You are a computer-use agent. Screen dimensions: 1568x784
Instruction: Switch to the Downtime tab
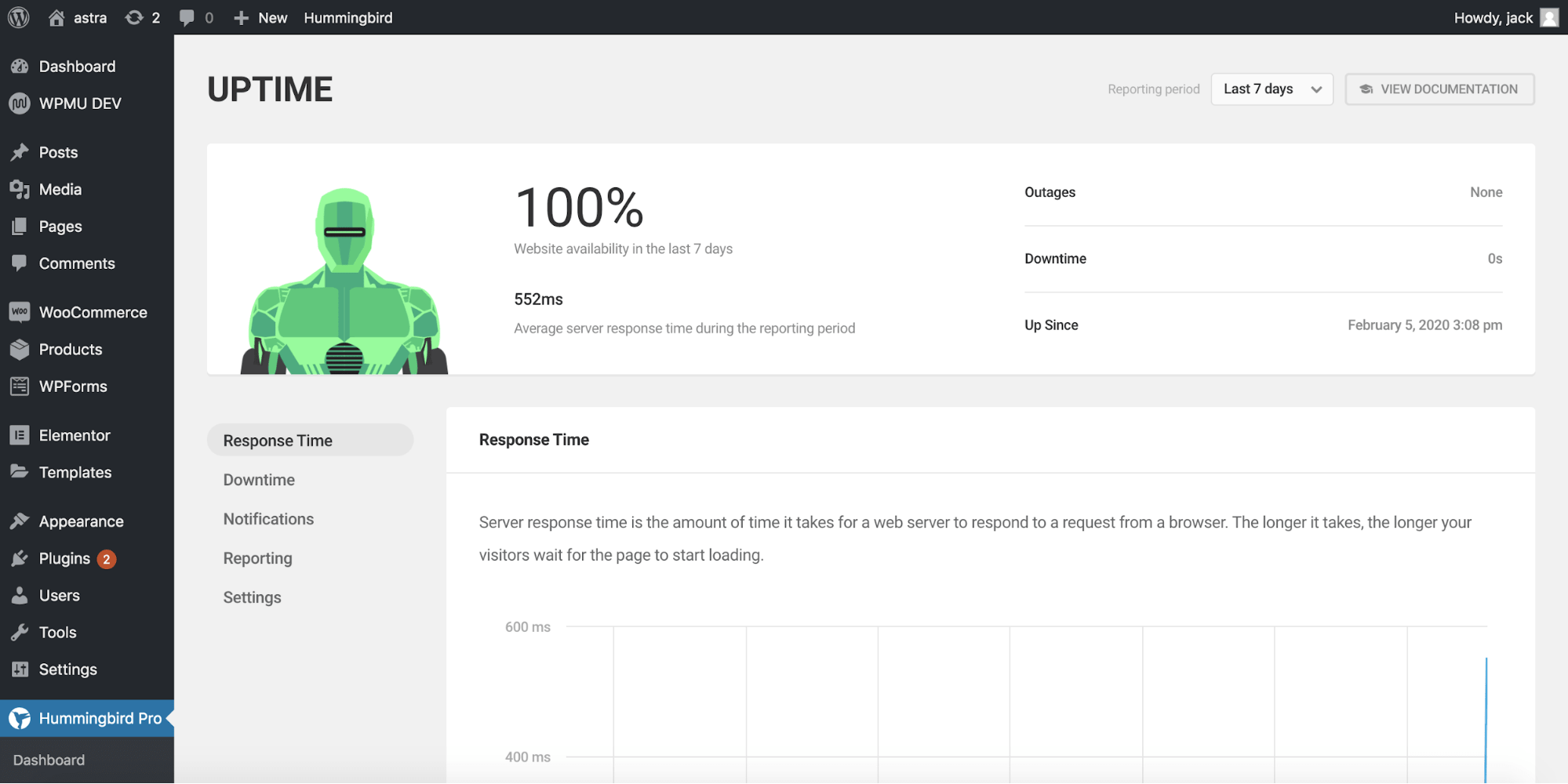pyautogui.click(x=259, y=479)
